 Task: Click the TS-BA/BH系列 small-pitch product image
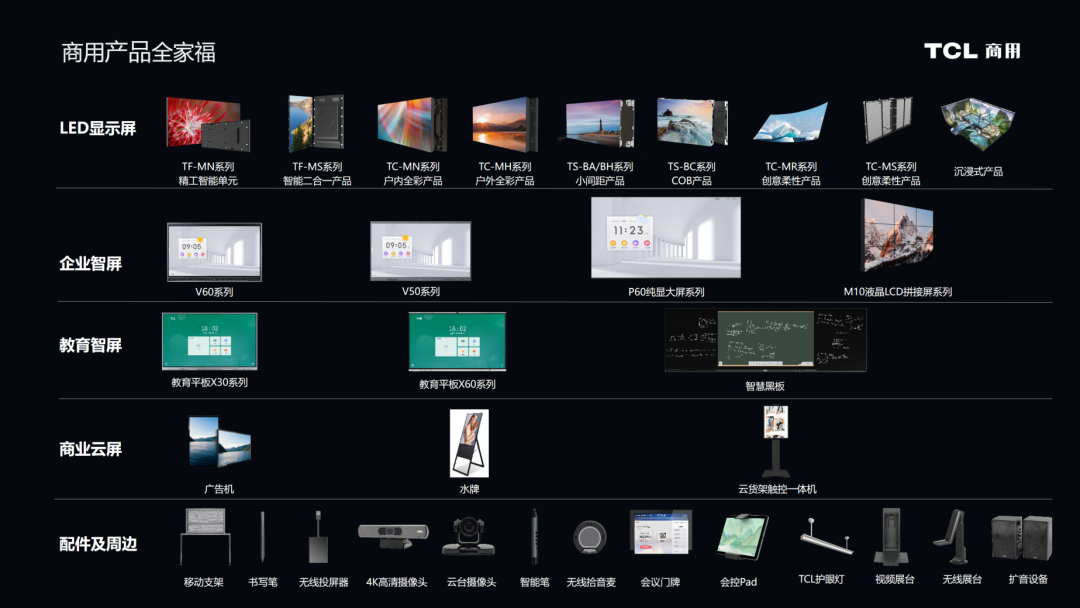(599, 123)
